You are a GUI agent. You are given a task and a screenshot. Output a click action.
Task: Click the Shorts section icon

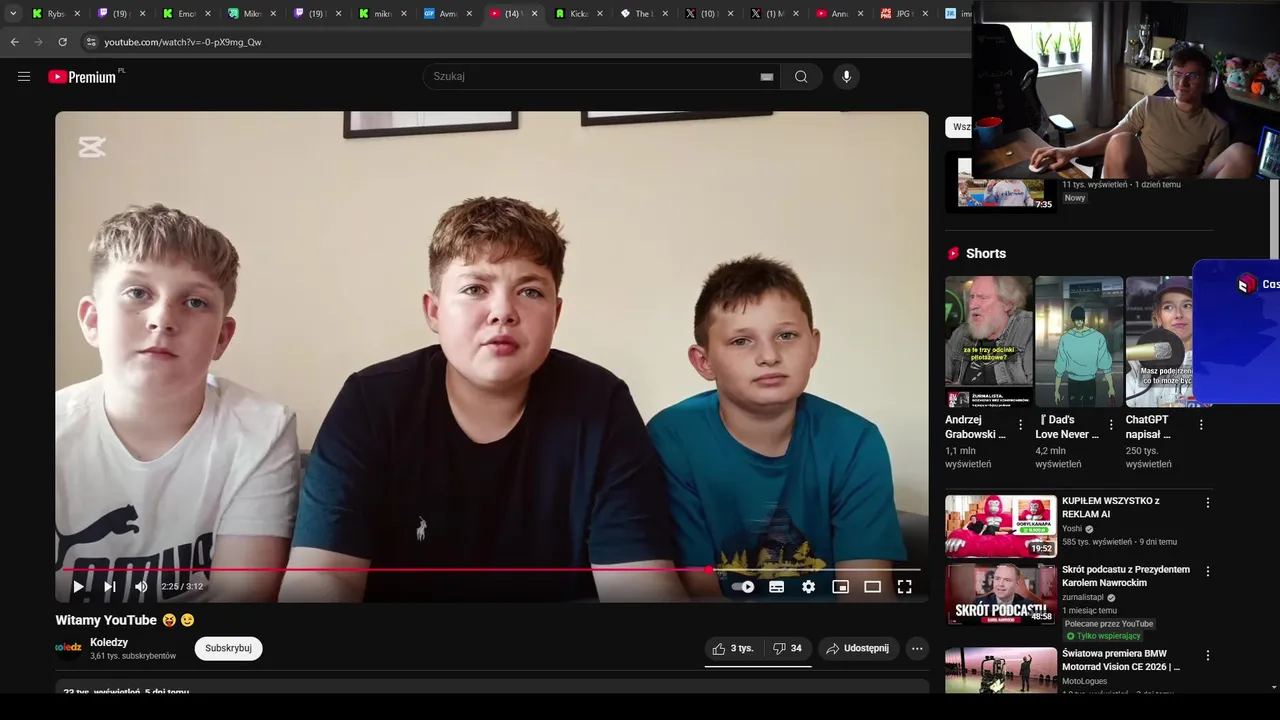coord(953,254)
